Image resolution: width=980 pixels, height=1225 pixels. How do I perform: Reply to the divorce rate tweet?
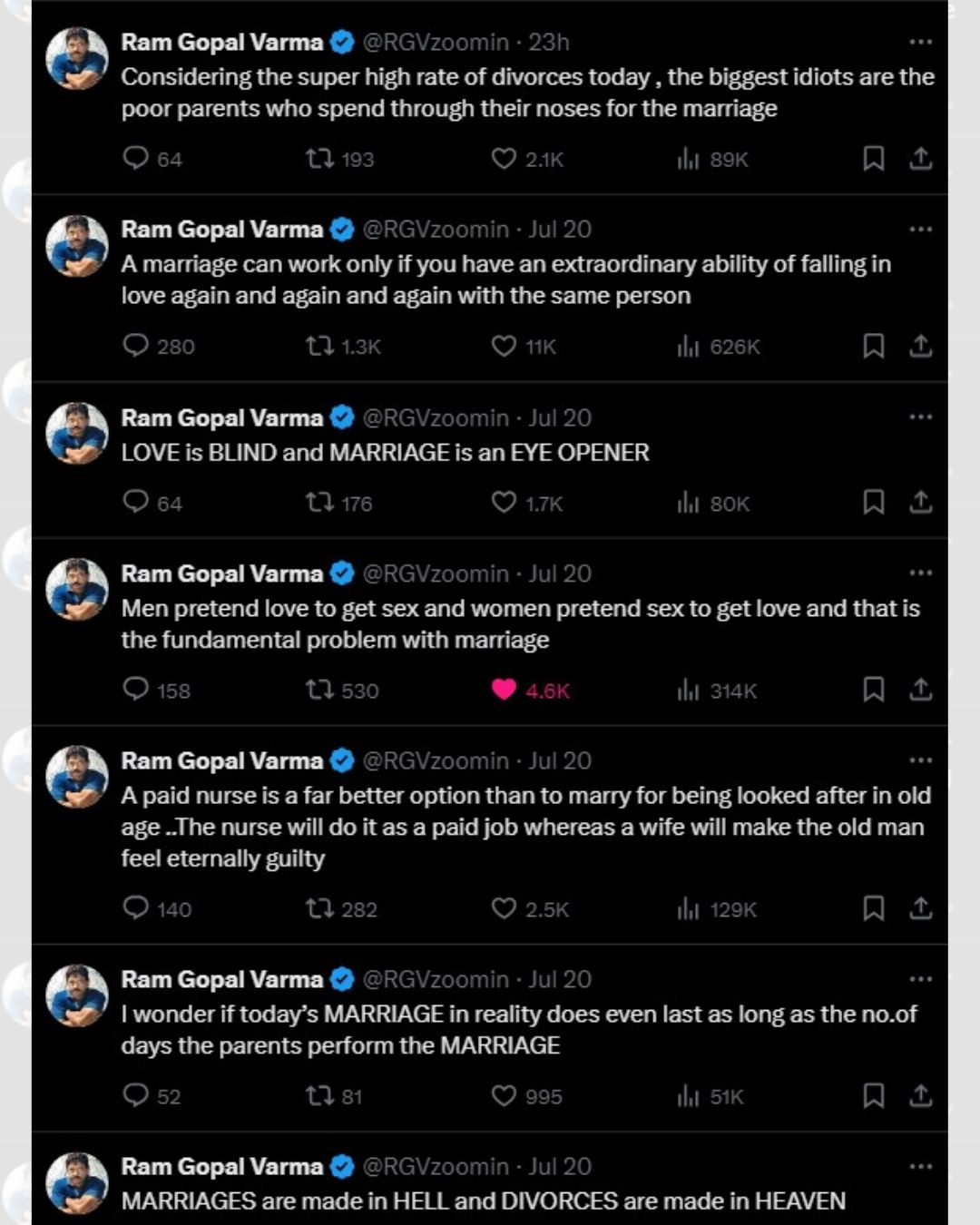click(x=134, y=159)
